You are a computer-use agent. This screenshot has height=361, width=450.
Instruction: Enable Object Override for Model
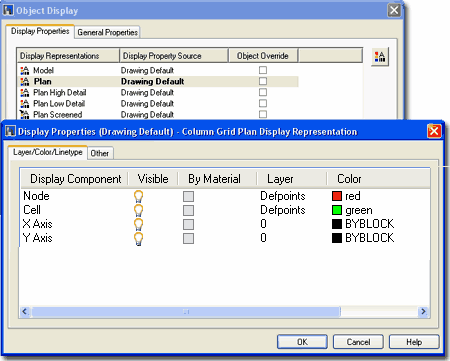click(263, 70)
